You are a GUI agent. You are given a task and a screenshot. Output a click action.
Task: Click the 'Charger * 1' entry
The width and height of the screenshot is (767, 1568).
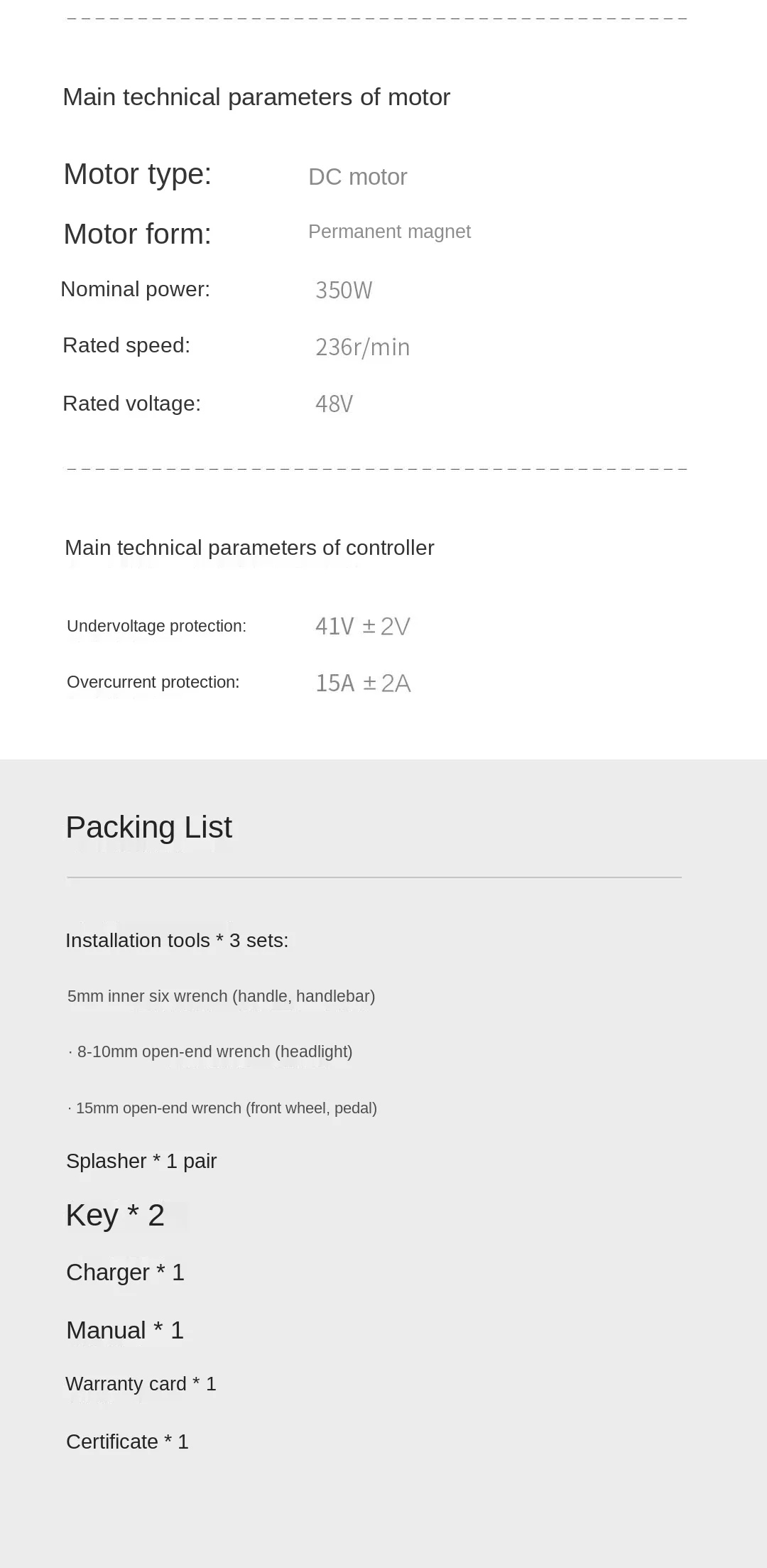point(125,1272)
